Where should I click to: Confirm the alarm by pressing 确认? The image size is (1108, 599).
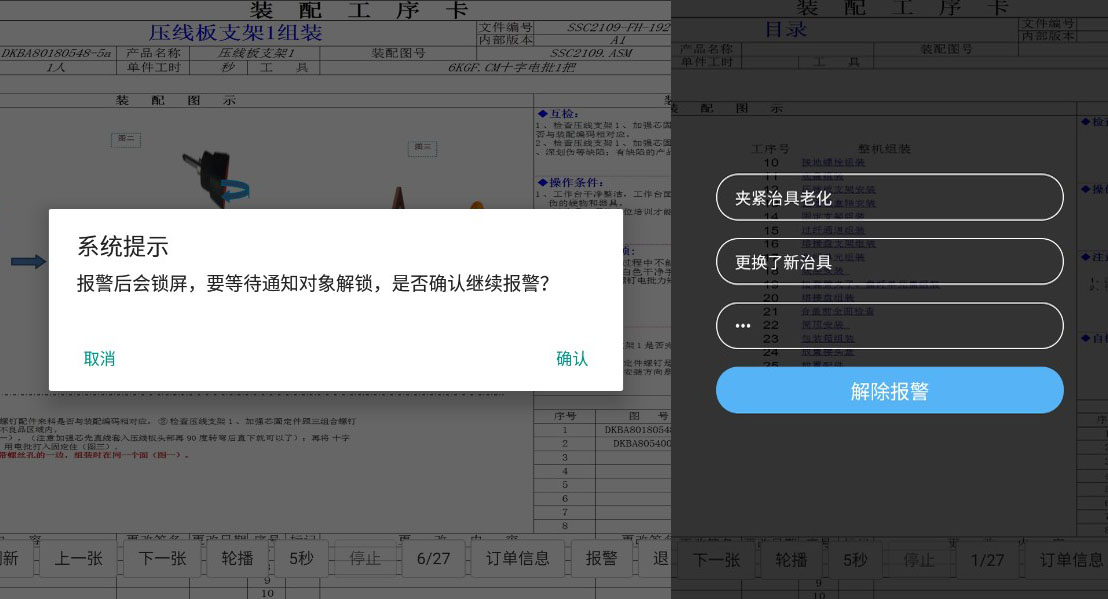[x=572, y=359]
